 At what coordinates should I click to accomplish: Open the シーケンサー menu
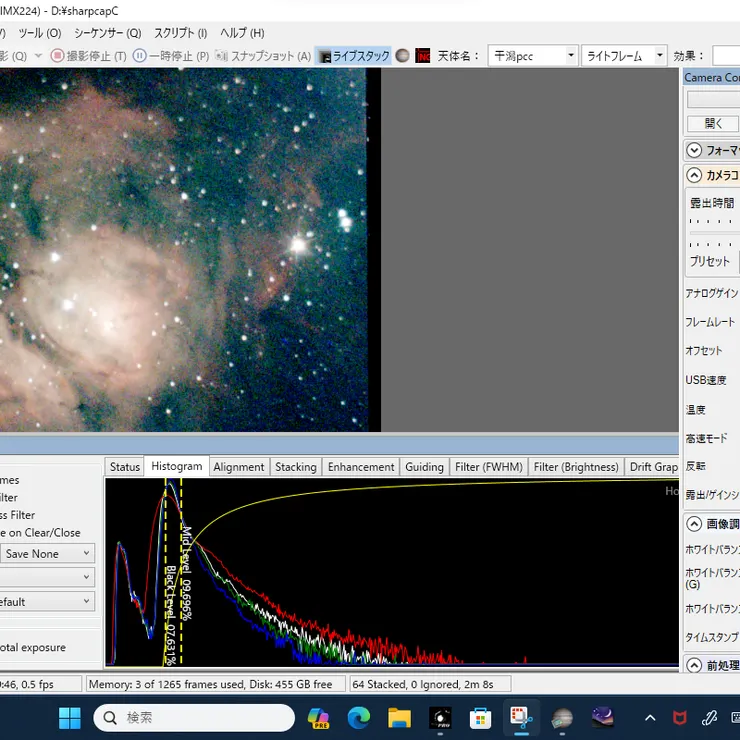107,33
